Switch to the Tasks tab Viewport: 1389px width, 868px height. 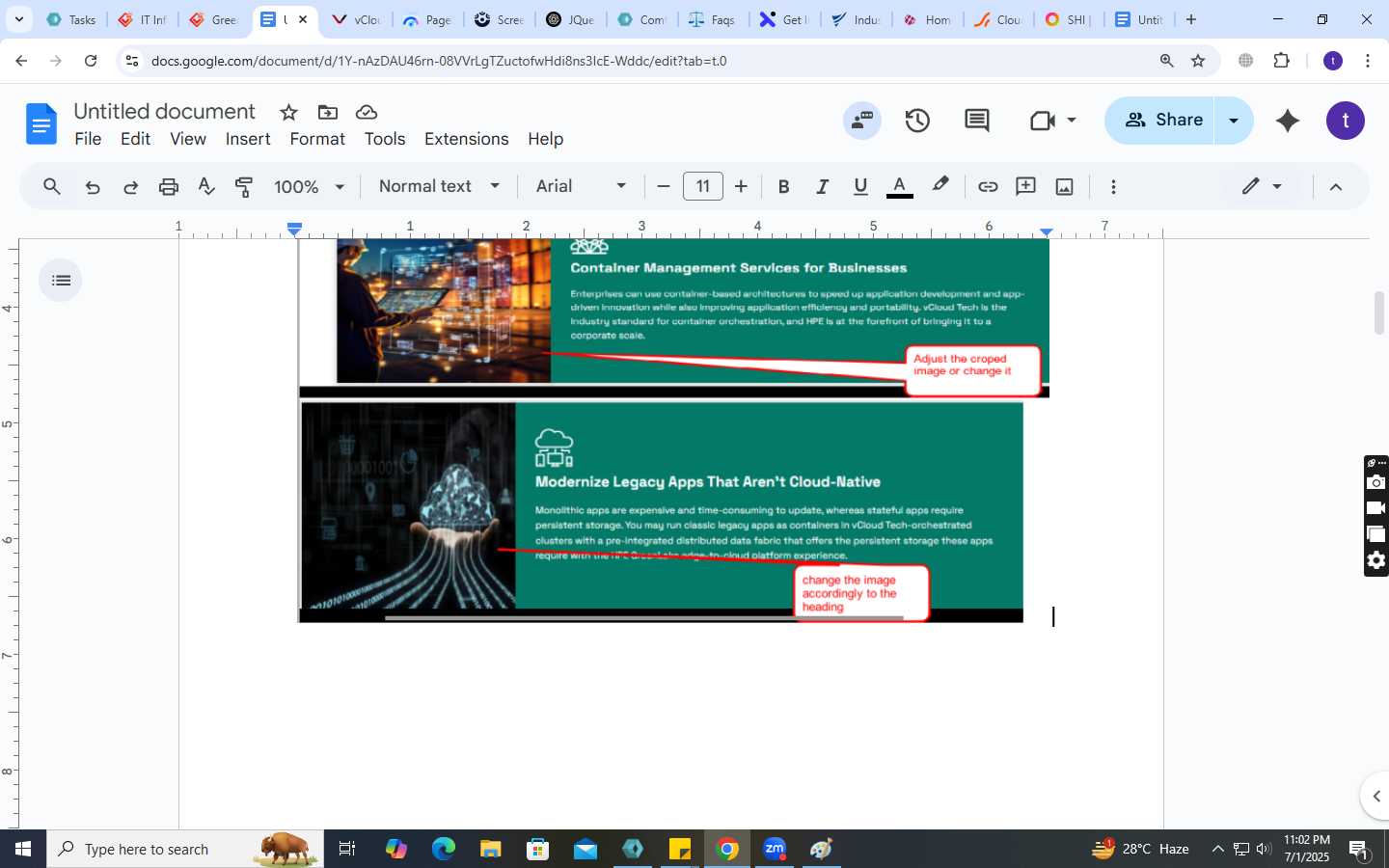pyautogui.click(x=71, y=19)
